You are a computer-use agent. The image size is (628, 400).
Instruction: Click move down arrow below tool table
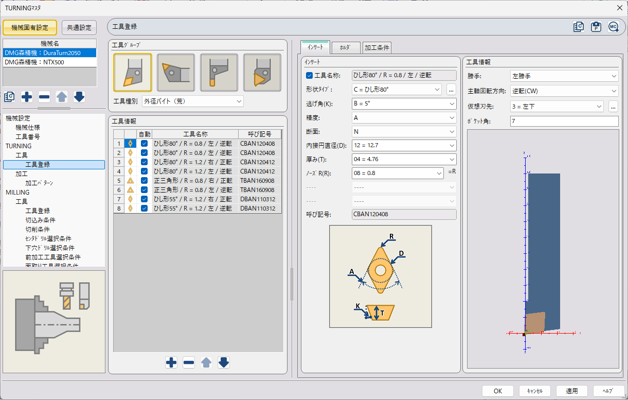click(224, 363)
